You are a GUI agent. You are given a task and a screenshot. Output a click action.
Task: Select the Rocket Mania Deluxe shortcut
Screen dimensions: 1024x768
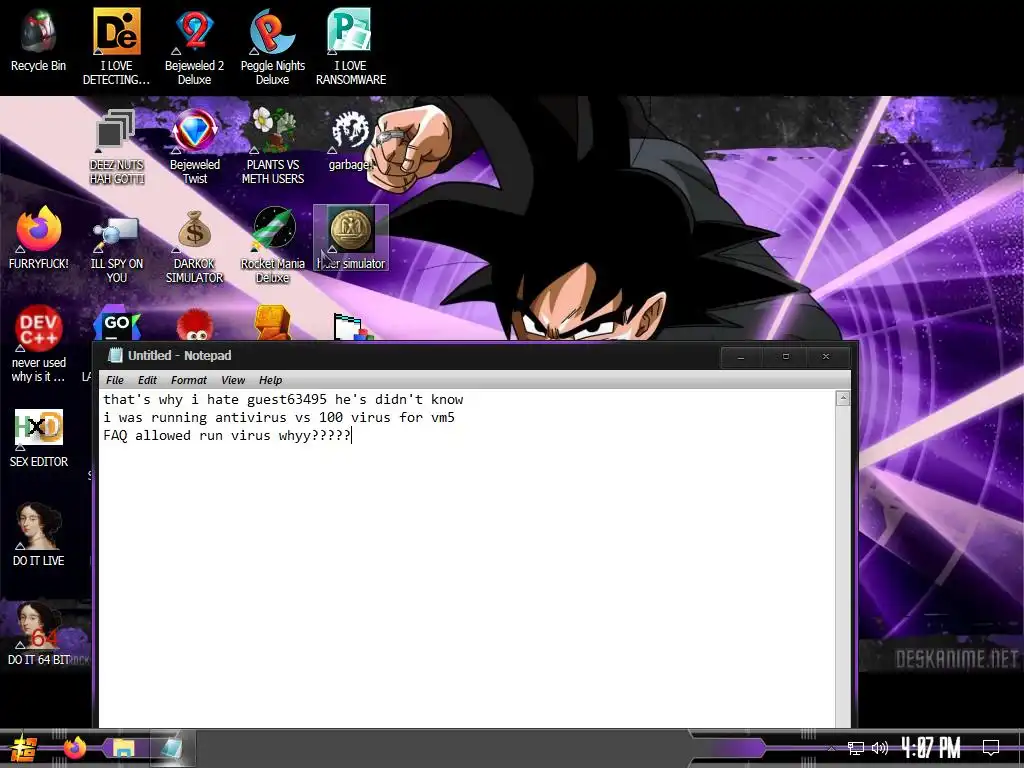pos(273,245)
